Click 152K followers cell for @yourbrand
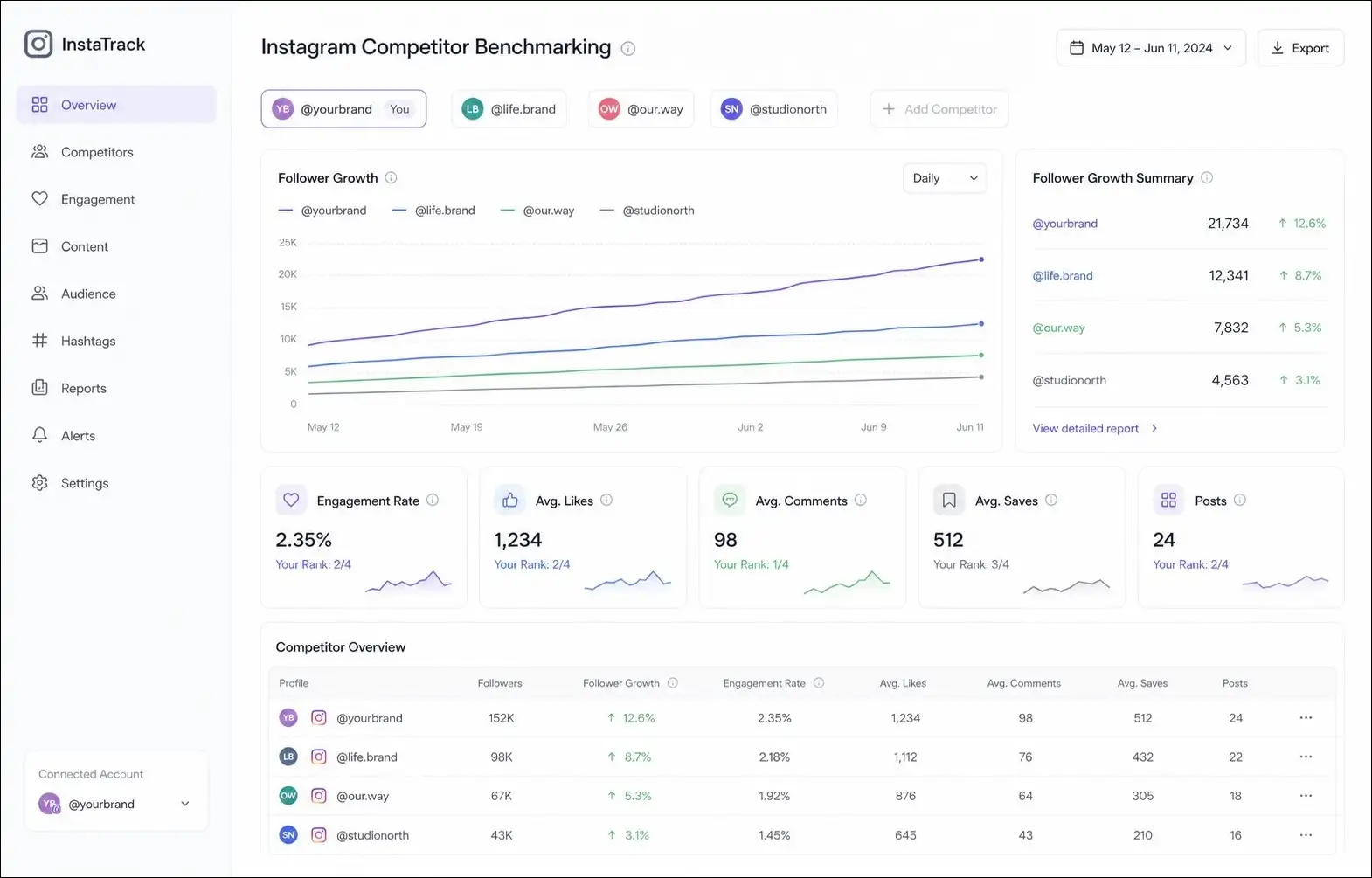 point(502,718)
